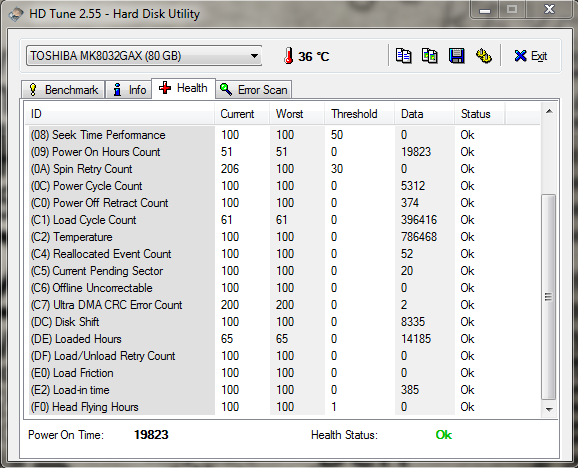Image resolution: width=578 pixels, height=468 pixels.
Task: Sort by the Data column header
Action: tap(424, 114)
